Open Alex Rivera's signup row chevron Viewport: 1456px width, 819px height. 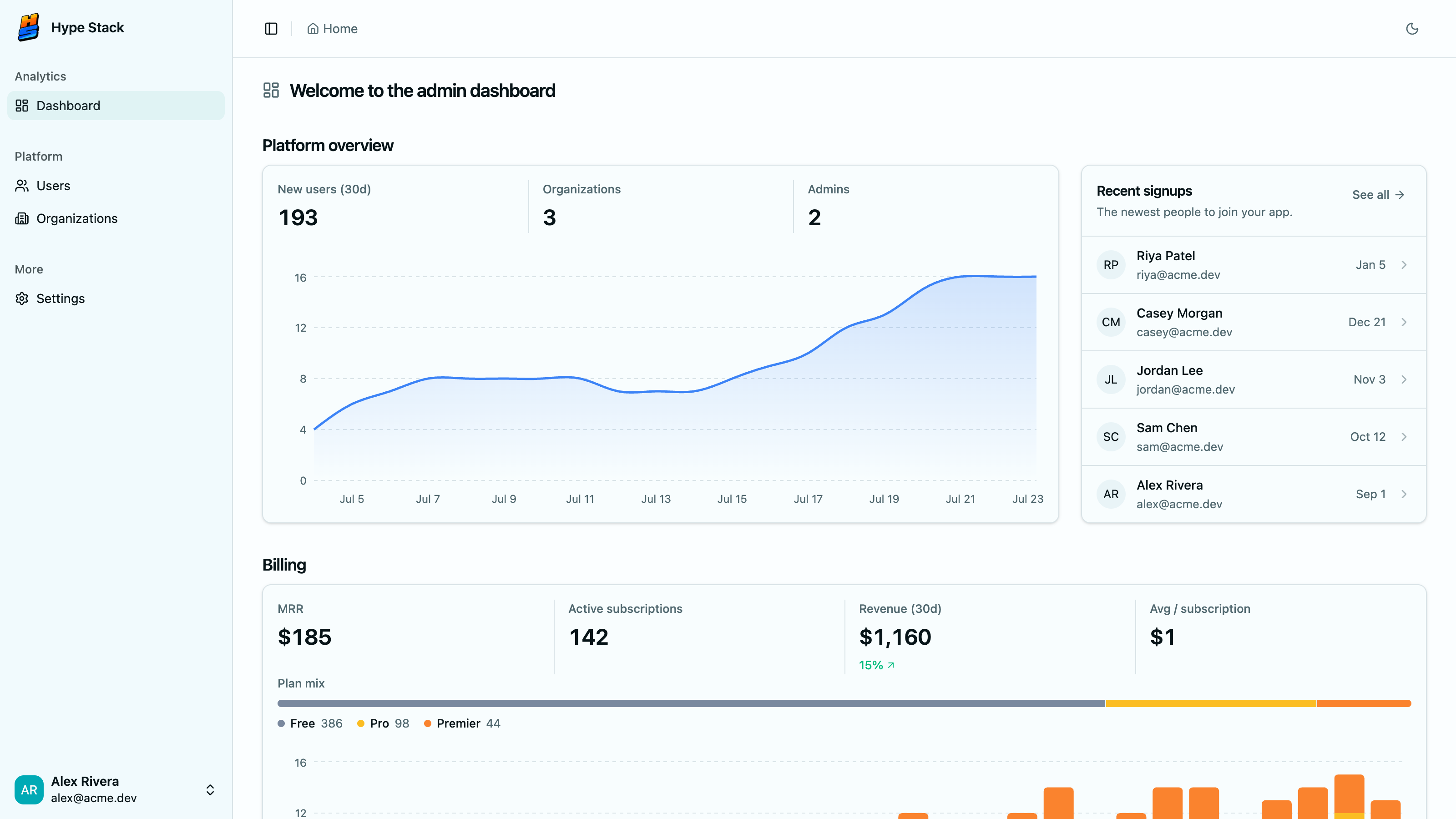point(1404,494)
